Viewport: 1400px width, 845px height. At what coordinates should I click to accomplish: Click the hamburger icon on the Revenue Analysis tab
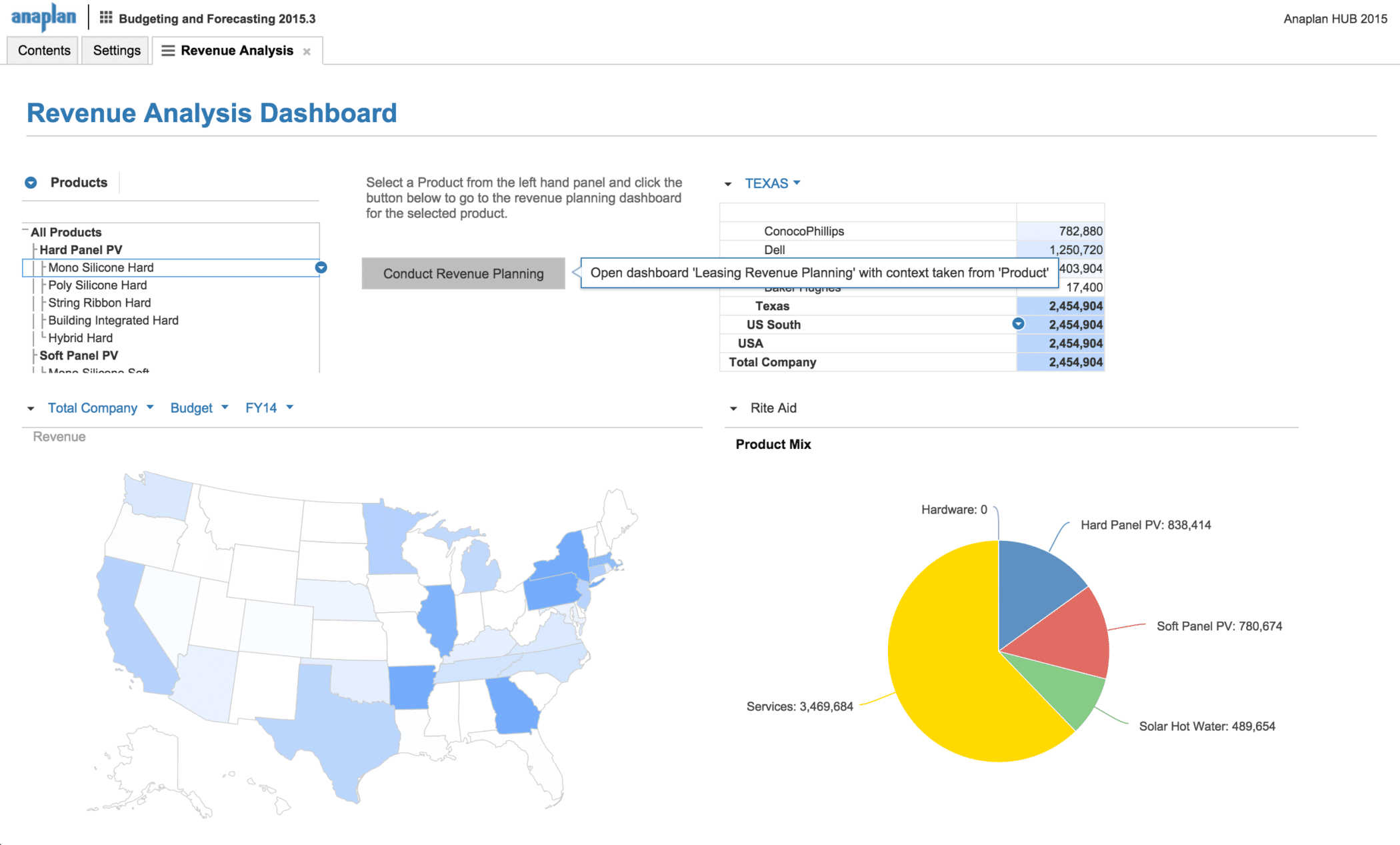click(x=168, y=51)
